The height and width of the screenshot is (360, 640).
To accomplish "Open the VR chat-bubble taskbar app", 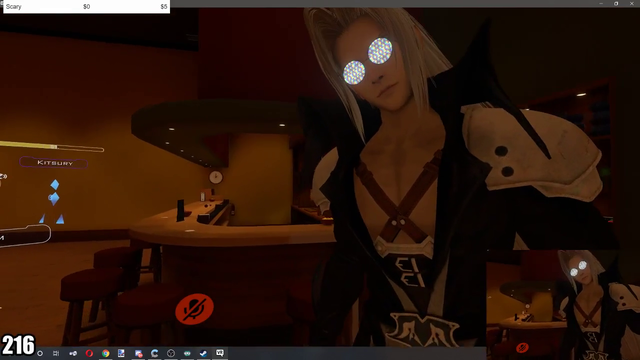I will pyautogui.click(x=220, y=353).
